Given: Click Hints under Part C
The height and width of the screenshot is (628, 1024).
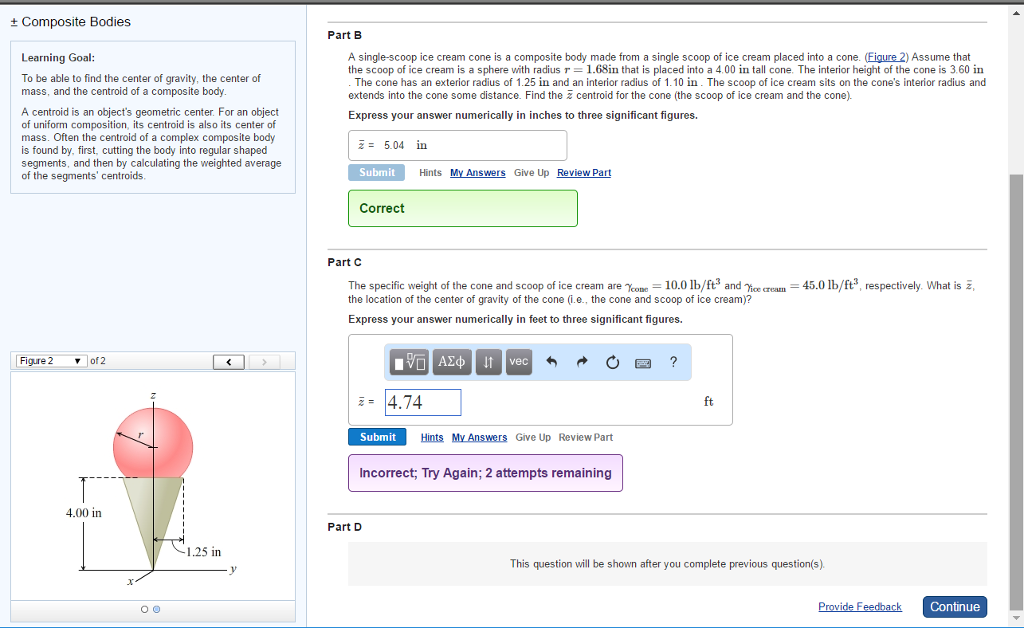Looking at the screenshot, I should point(430,437).
